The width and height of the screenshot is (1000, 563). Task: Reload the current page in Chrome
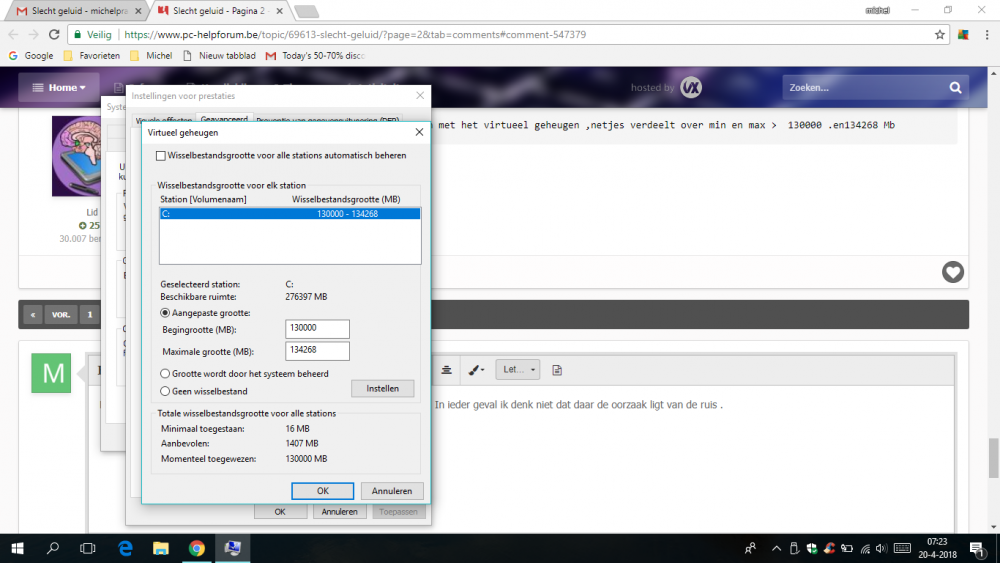[x=54, y=34]
